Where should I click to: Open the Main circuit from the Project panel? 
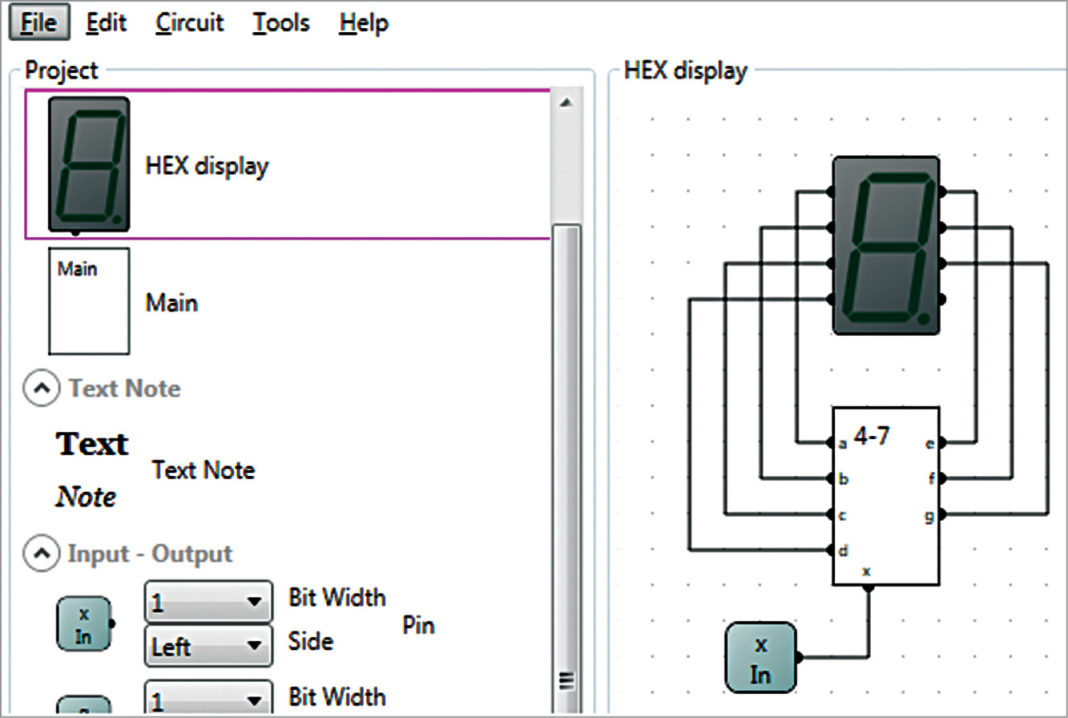[172, 302]
